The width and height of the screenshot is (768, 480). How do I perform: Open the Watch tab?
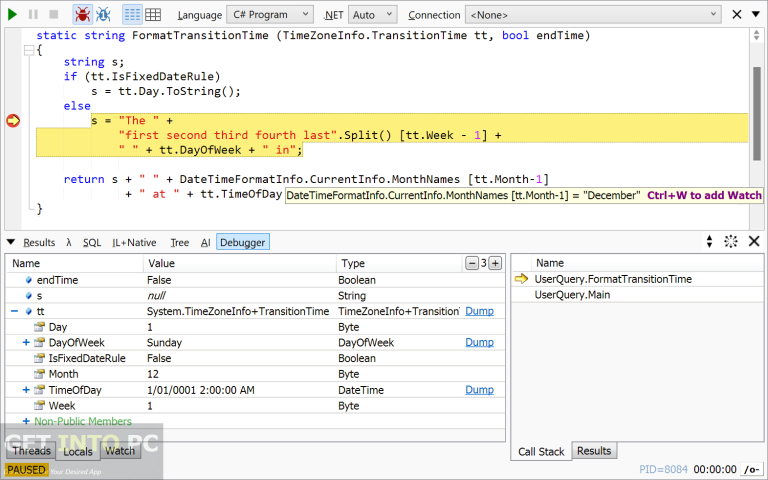tap(120, 451)
